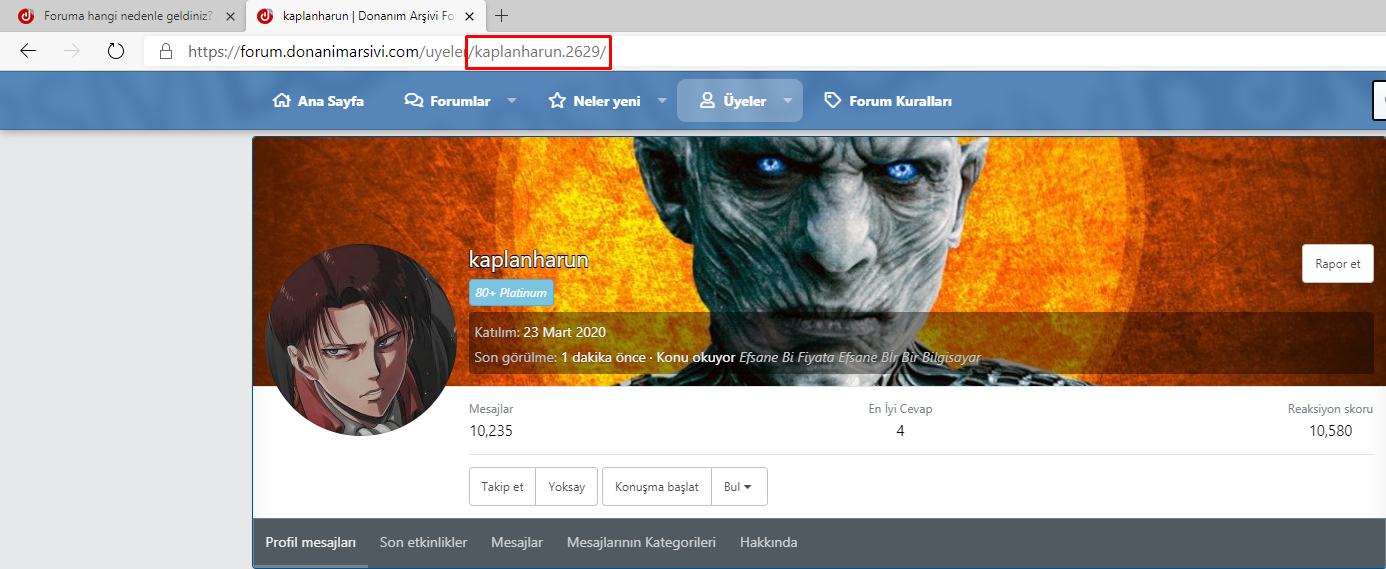The width and height of the screenshot is (1386, 569).
Task: Click the Rapor et button
Action: click(1338, 264)
